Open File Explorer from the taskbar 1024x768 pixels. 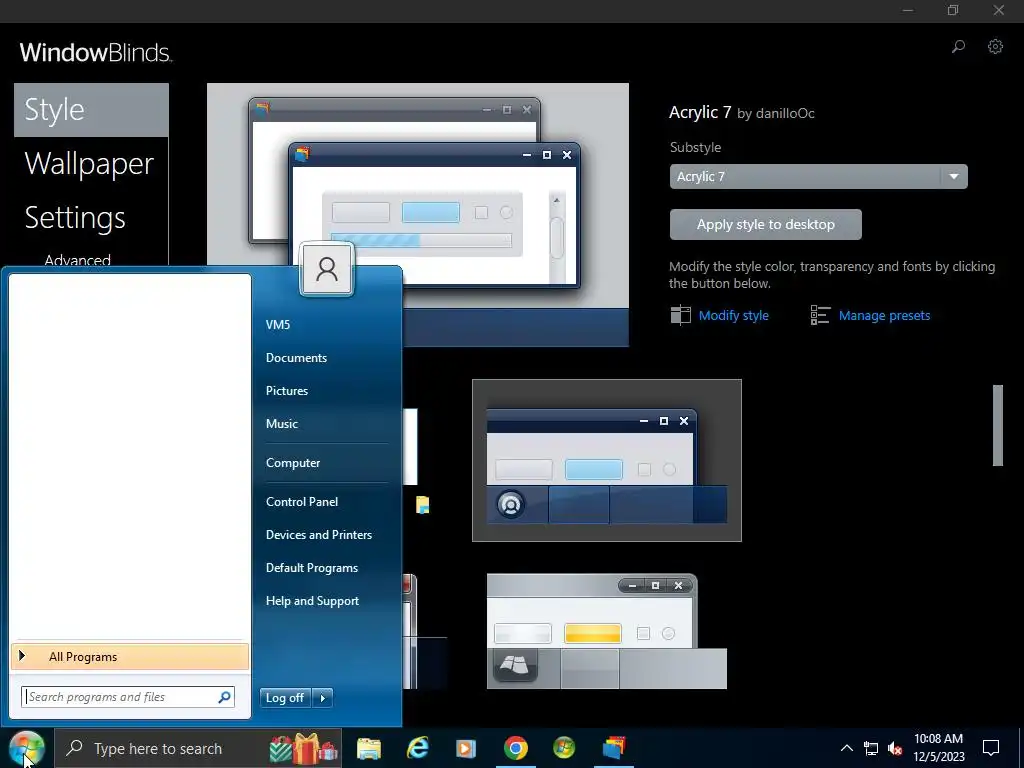click(x=369, y=748)
